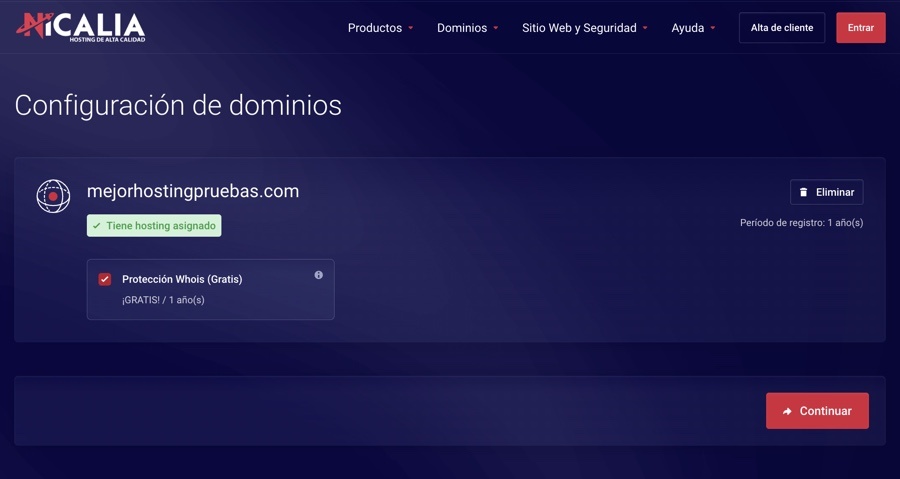Expand the Productos menu
The width and height of the screenshot is (900, 479).
(x=381, y=28)
